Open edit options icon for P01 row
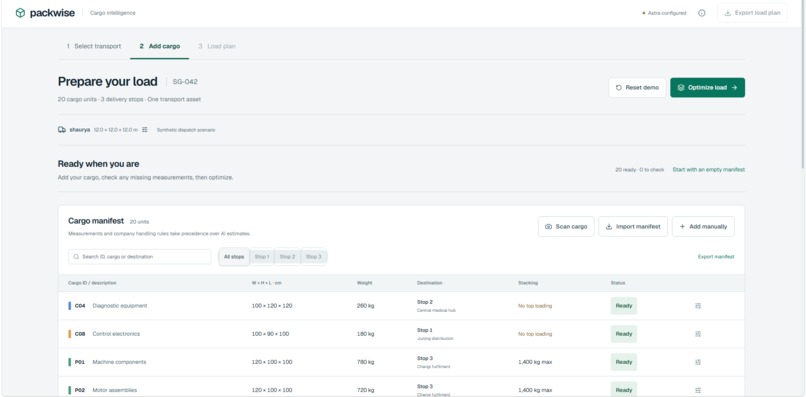The width and height of the screenshot is (806, 397). pos(698,362)
